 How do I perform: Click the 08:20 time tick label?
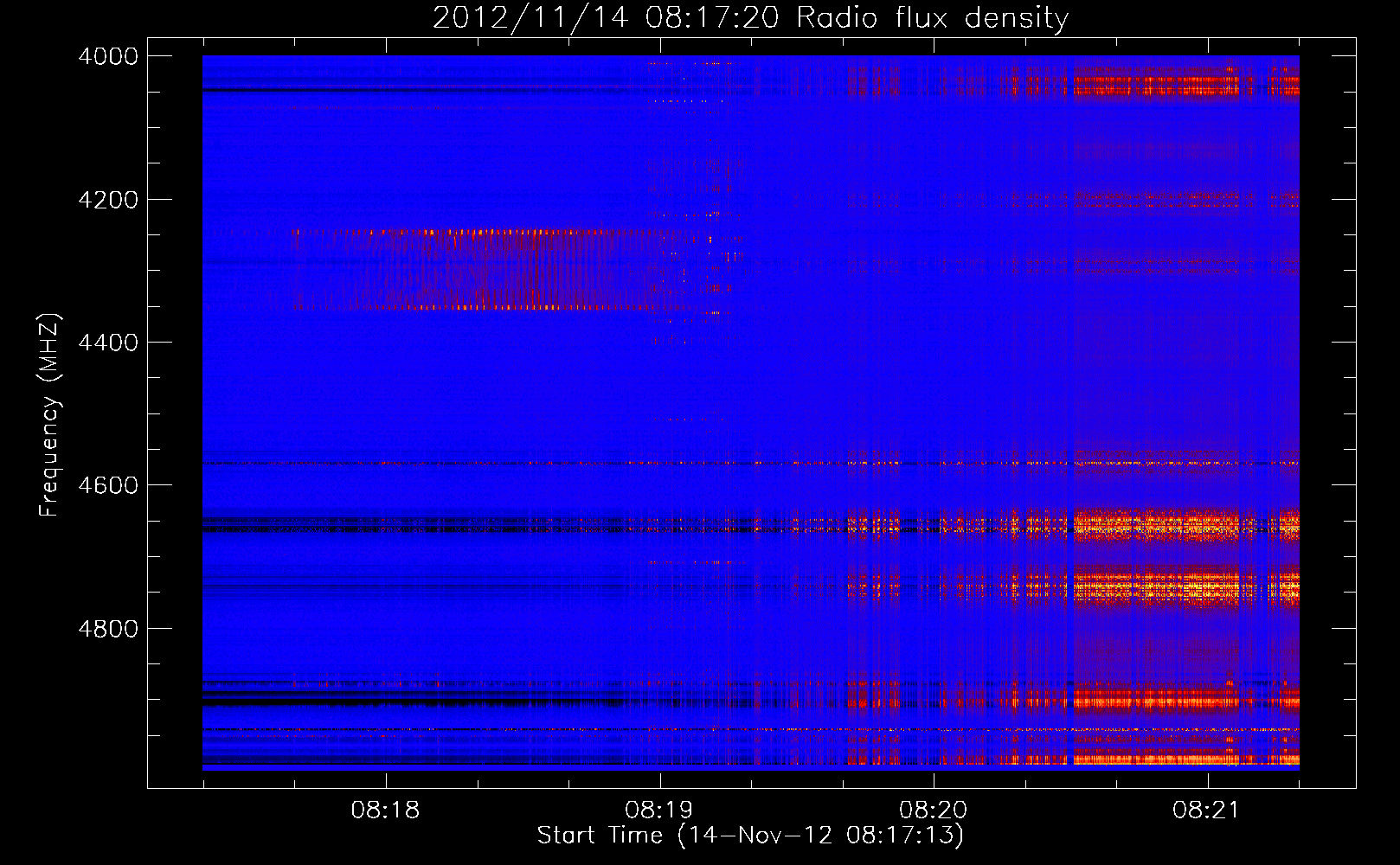(x=933, y=811)
